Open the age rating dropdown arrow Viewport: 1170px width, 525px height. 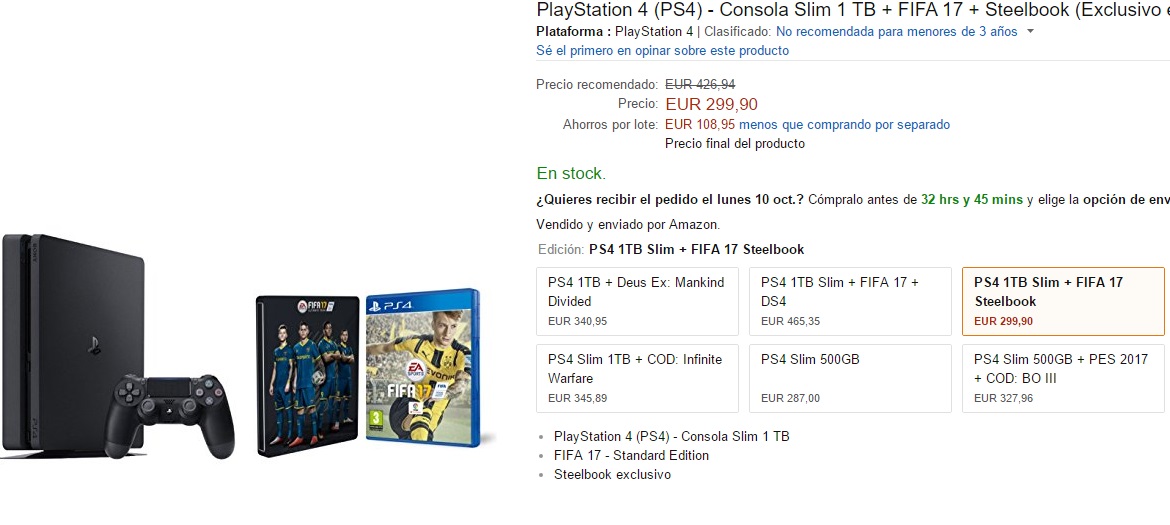point(1030,32)
